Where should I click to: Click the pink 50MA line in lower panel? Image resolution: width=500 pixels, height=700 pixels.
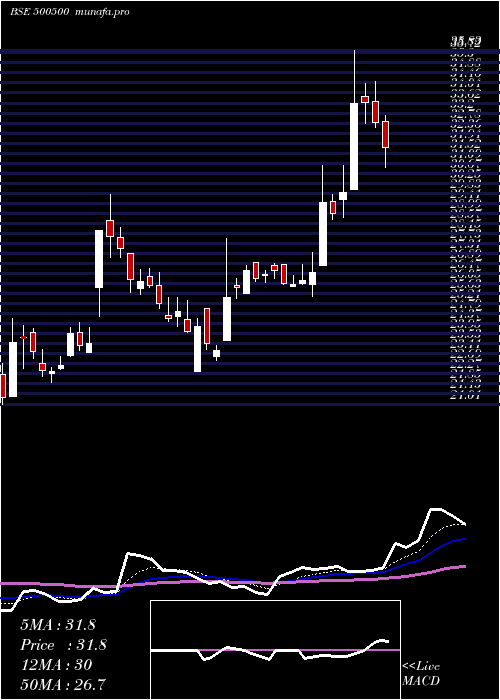232,581
